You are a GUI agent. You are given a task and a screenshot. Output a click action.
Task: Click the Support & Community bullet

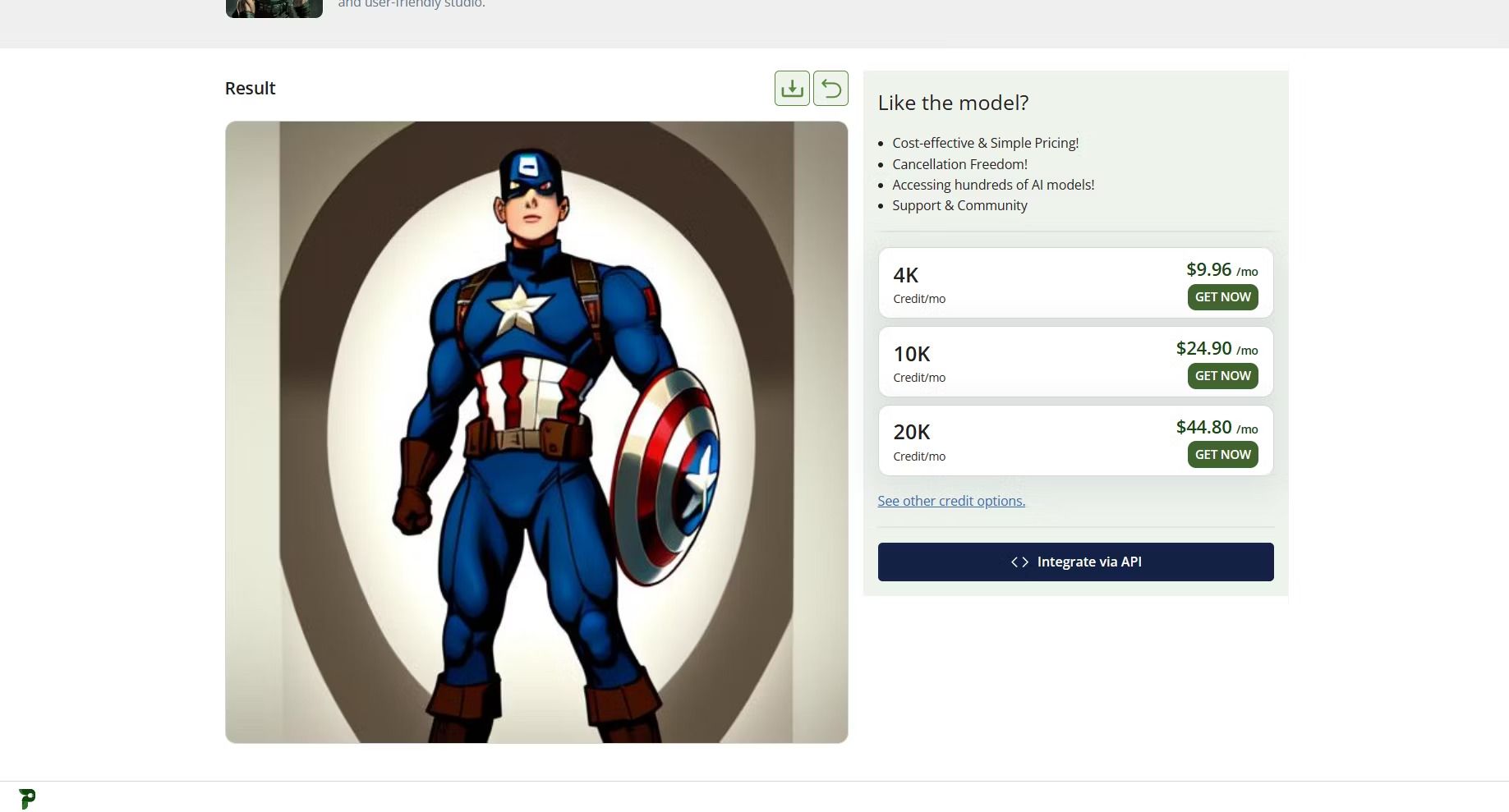point(959,205)
